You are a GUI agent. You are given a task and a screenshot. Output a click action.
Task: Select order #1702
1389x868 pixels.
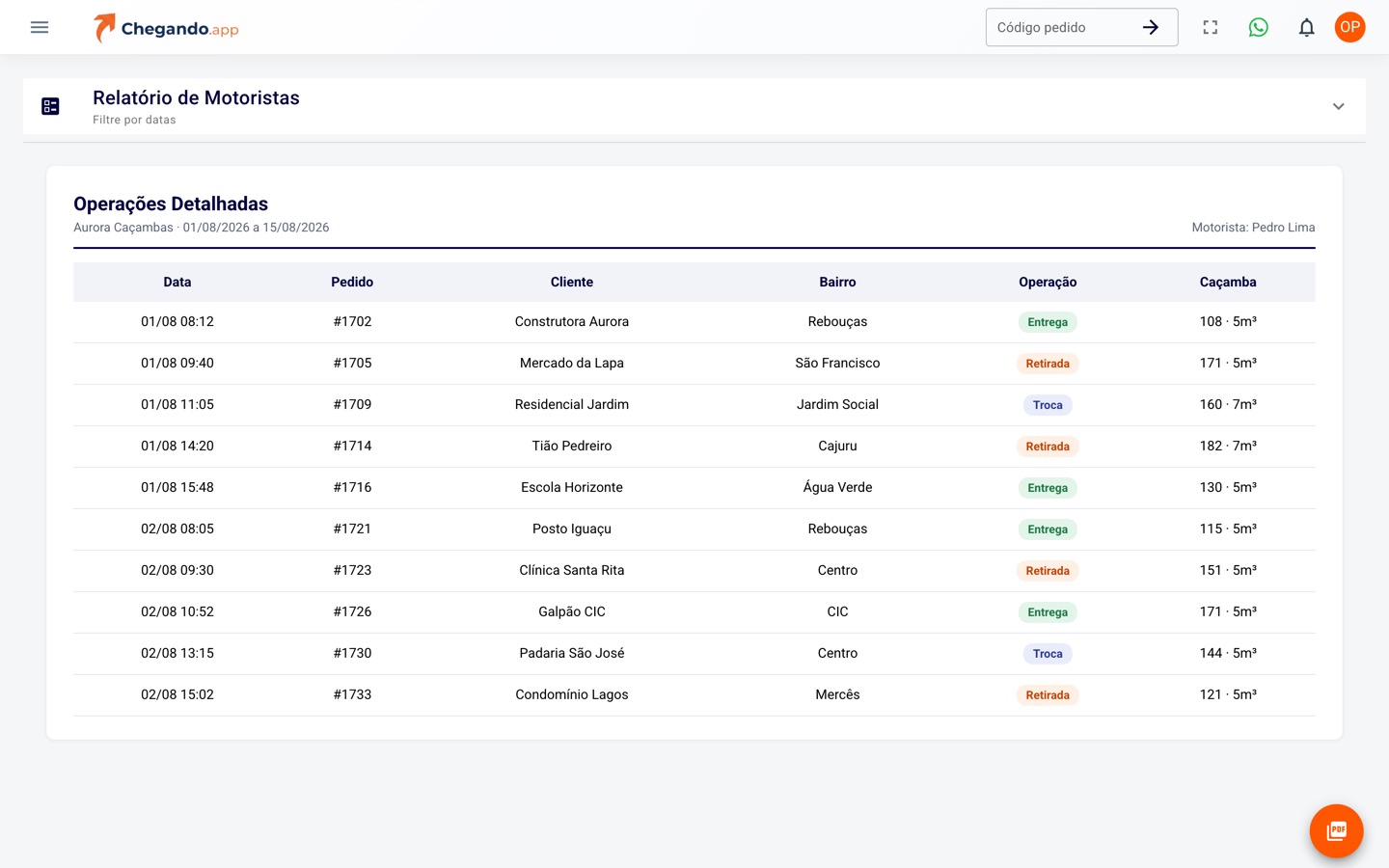352,321
